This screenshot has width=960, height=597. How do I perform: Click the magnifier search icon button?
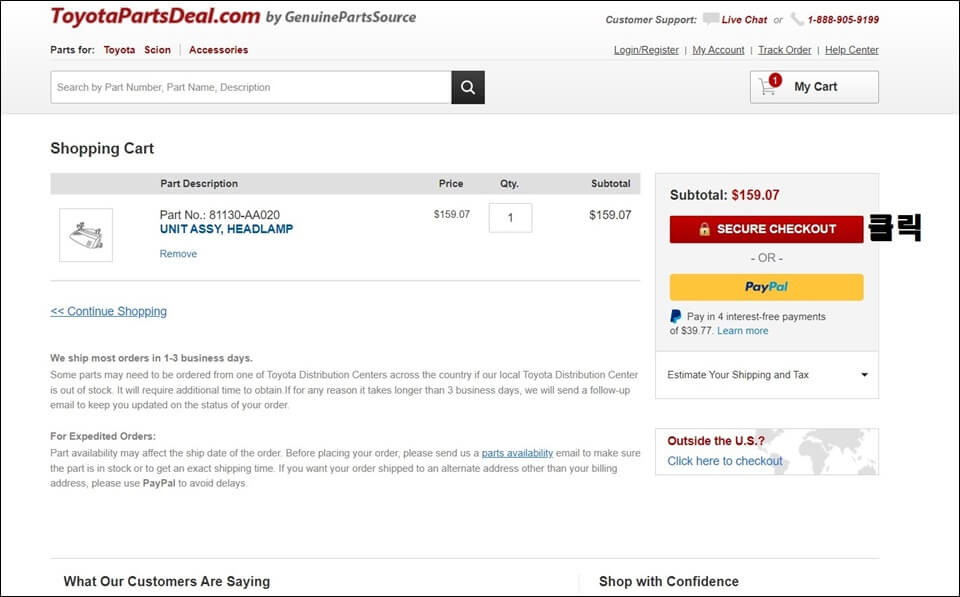(x=468, y=87)
